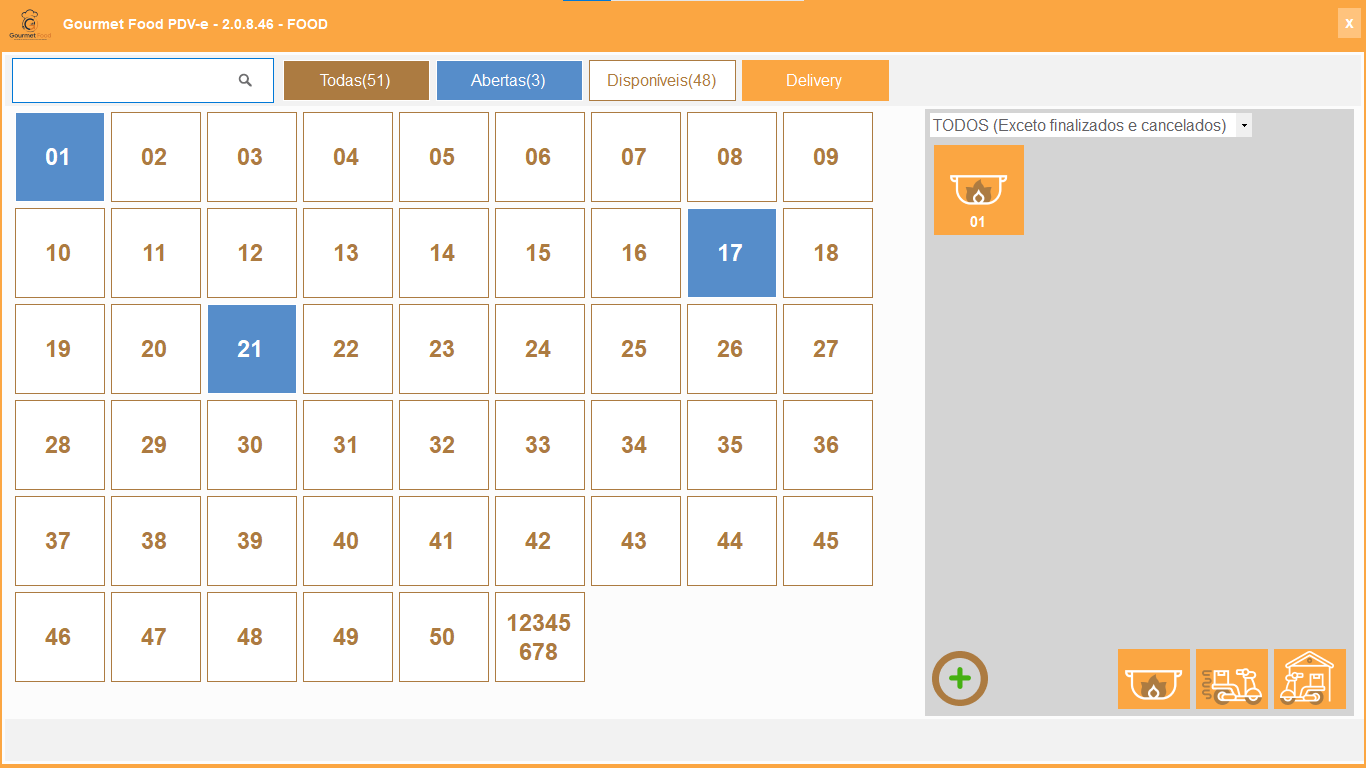Select table 33

[540, 445]
